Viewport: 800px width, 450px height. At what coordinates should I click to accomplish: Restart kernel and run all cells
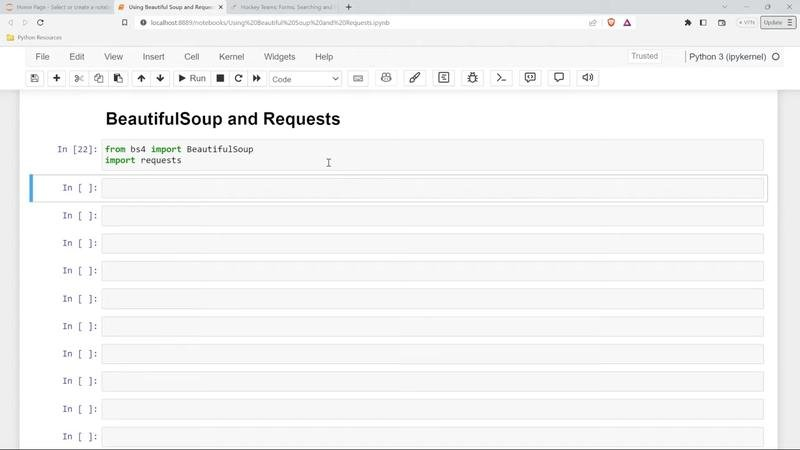pyautogui.click(x=257, y=78)
